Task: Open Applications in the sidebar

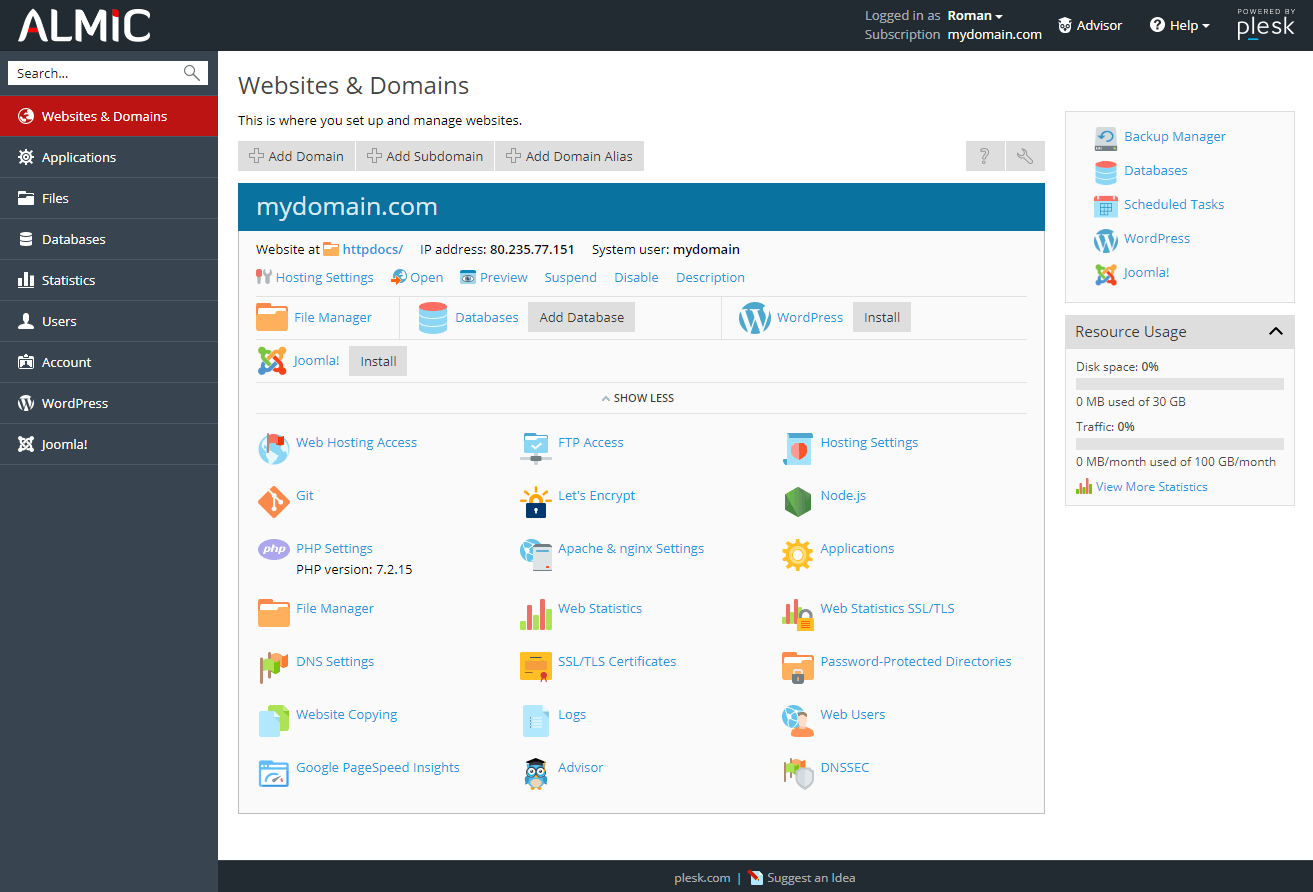Action: tap(109, 157)
